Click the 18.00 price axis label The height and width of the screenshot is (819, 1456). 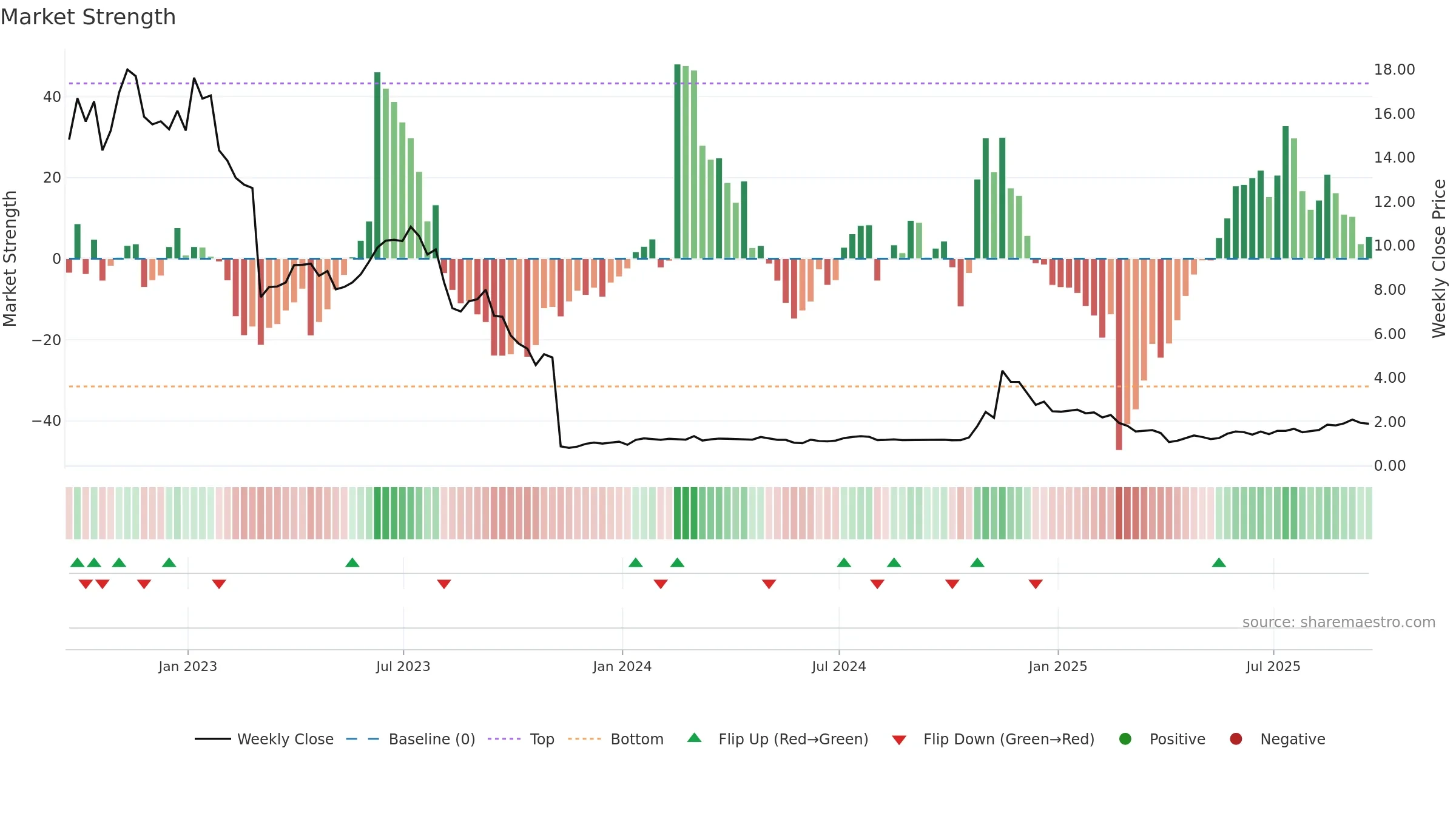pyautogui.click(x=1394, y=70)
